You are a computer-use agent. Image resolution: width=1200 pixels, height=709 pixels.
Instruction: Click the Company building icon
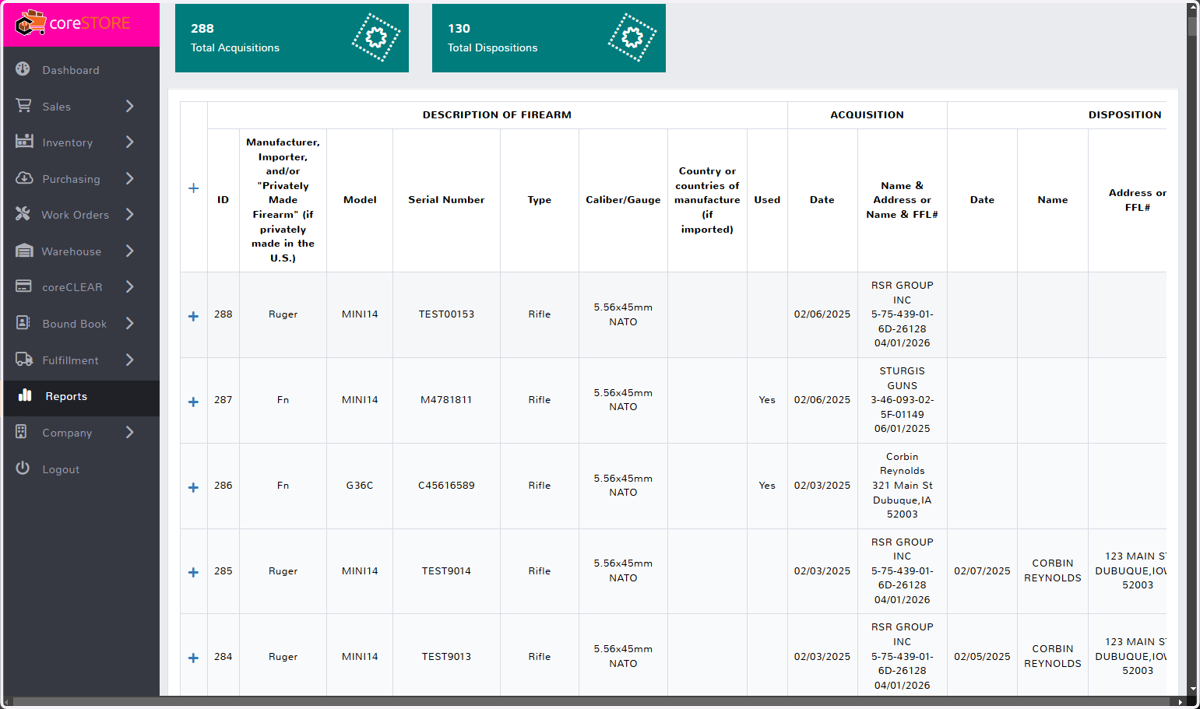pos(22,432)
